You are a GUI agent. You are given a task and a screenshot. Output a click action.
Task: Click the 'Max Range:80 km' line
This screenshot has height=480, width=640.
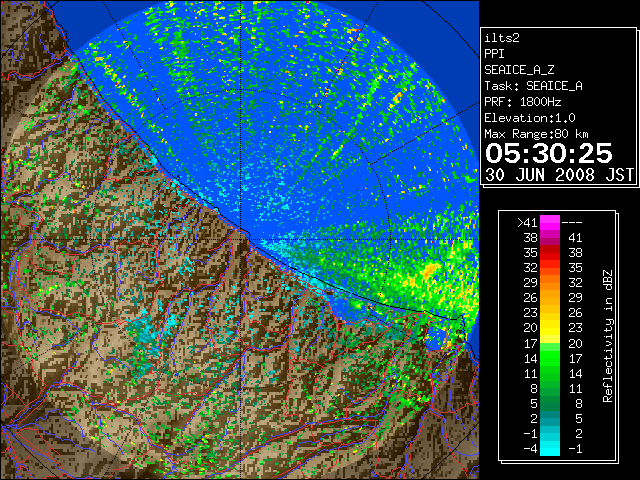click(536, 134)
